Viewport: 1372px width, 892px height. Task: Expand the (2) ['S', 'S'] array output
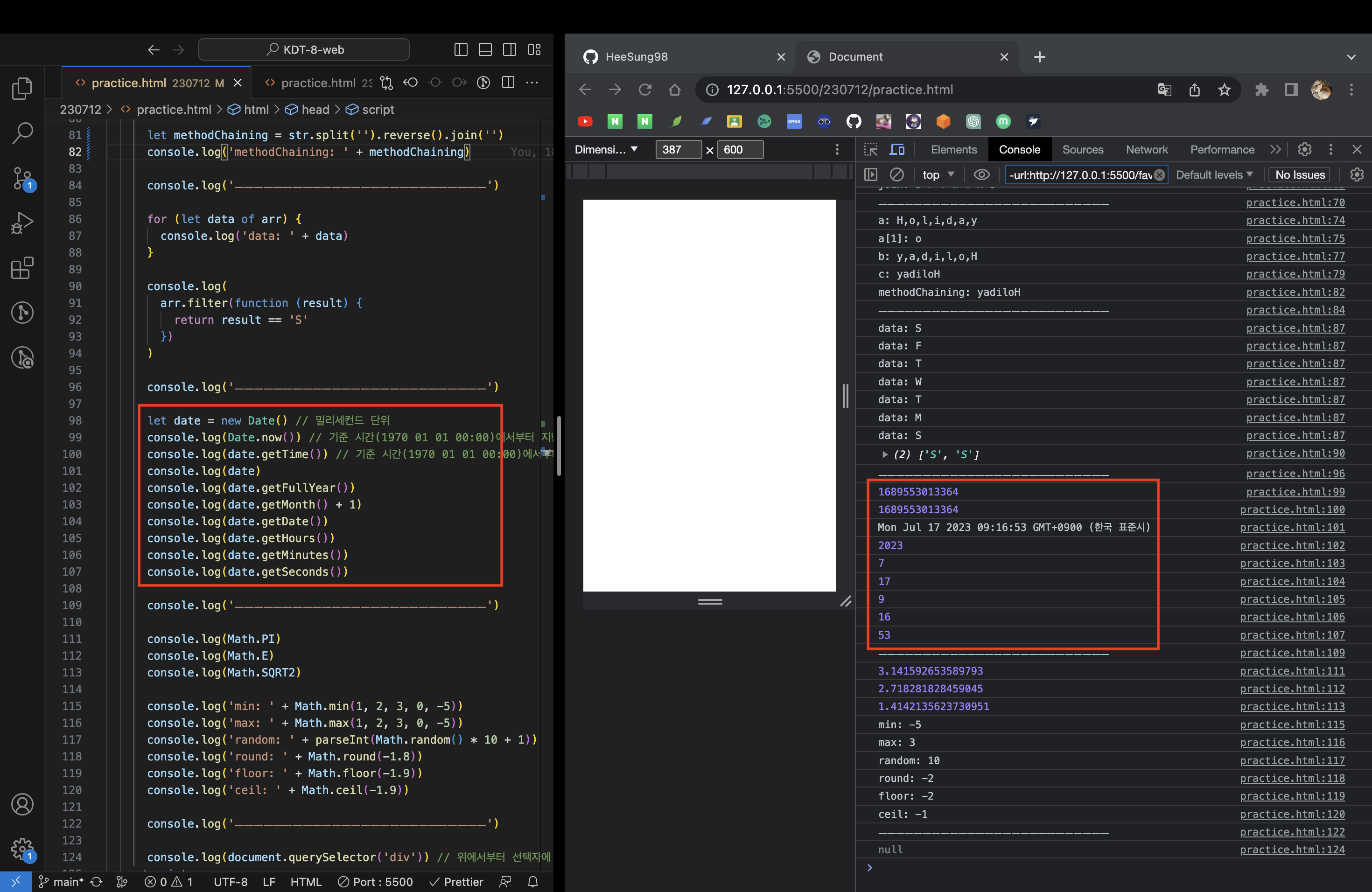pyautogui.click(x=884, y=454)
